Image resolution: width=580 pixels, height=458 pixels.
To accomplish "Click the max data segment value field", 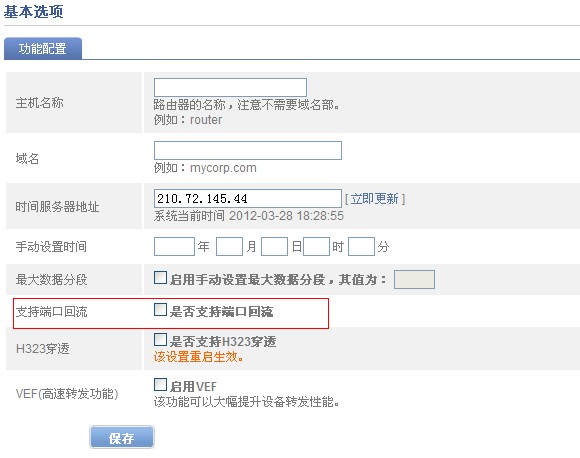I will 414,279.
